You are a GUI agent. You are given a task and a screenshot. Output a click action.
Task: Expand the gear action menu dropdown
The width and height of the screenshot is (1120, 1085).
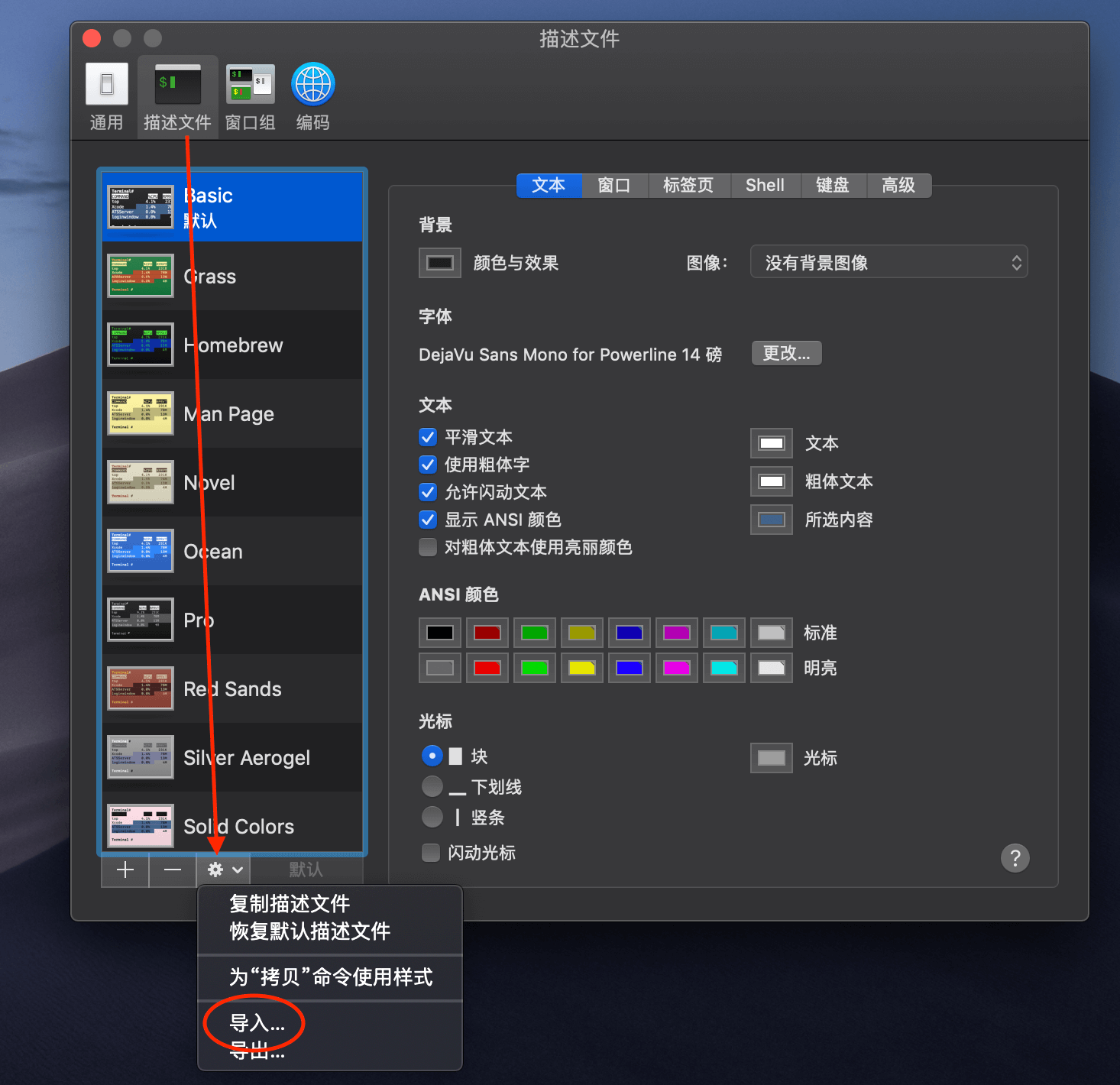225,870
